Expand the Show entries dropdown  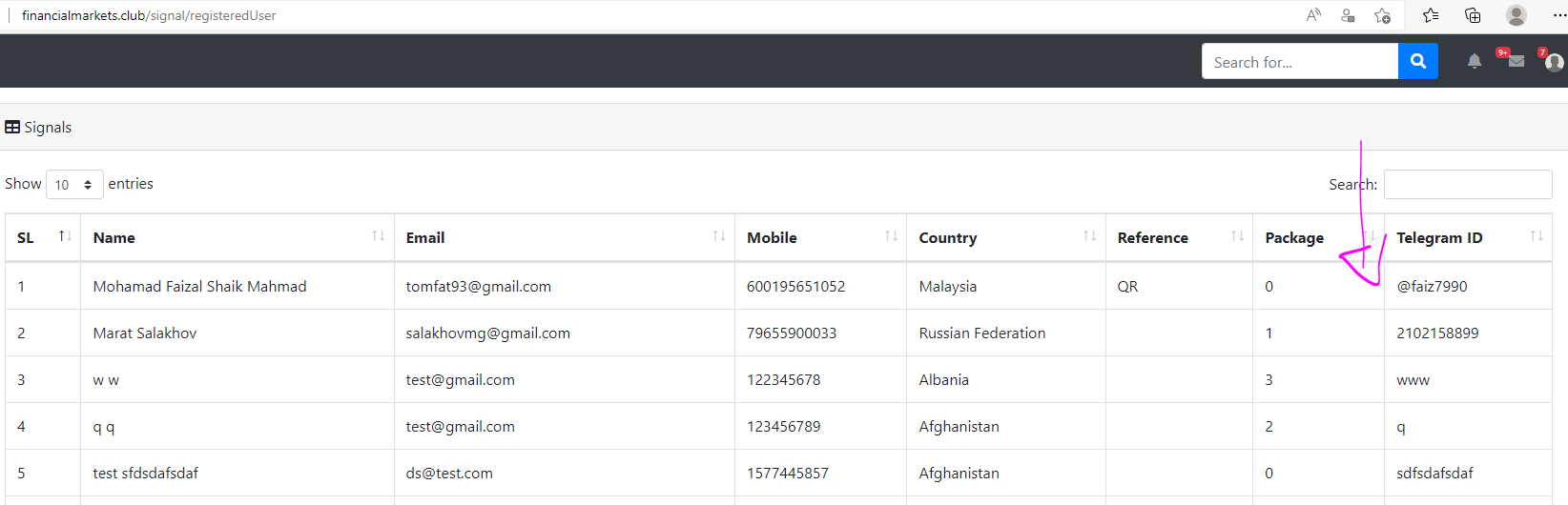pyautogui.click(x=73, y=185)
